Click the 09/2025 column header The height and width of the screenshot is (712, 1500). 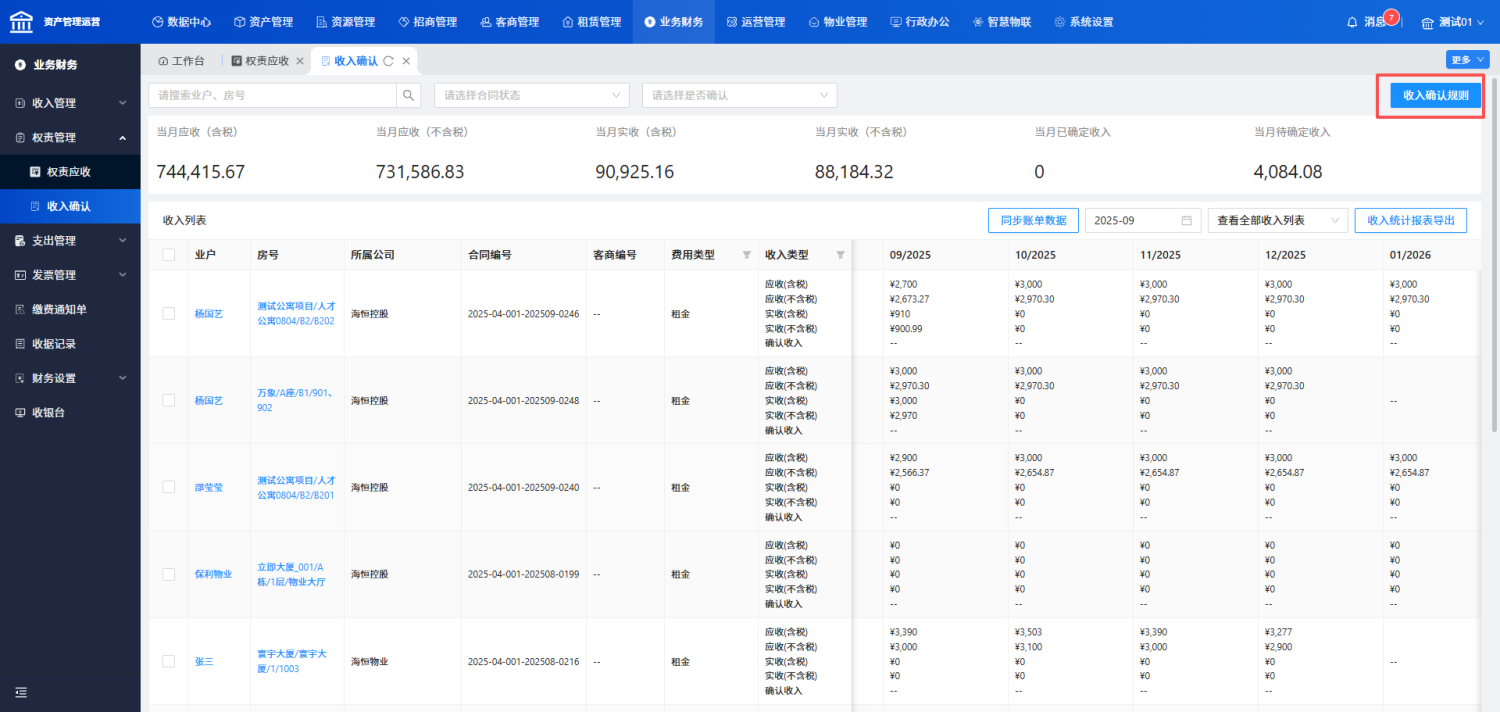[x=908, y=255]
